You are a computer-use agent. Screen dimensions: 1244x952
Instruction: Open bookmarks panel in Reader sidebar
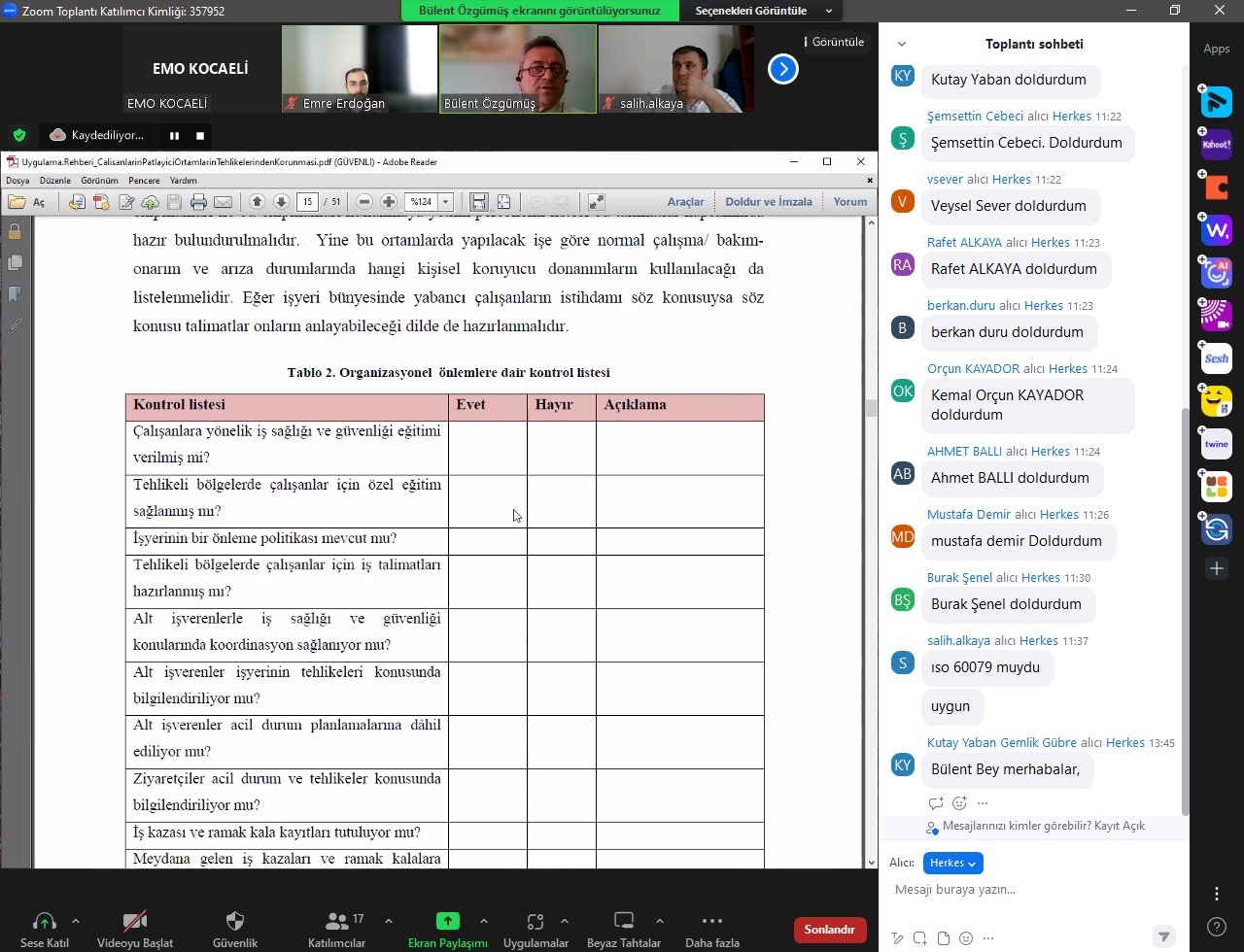click(15, 293)
